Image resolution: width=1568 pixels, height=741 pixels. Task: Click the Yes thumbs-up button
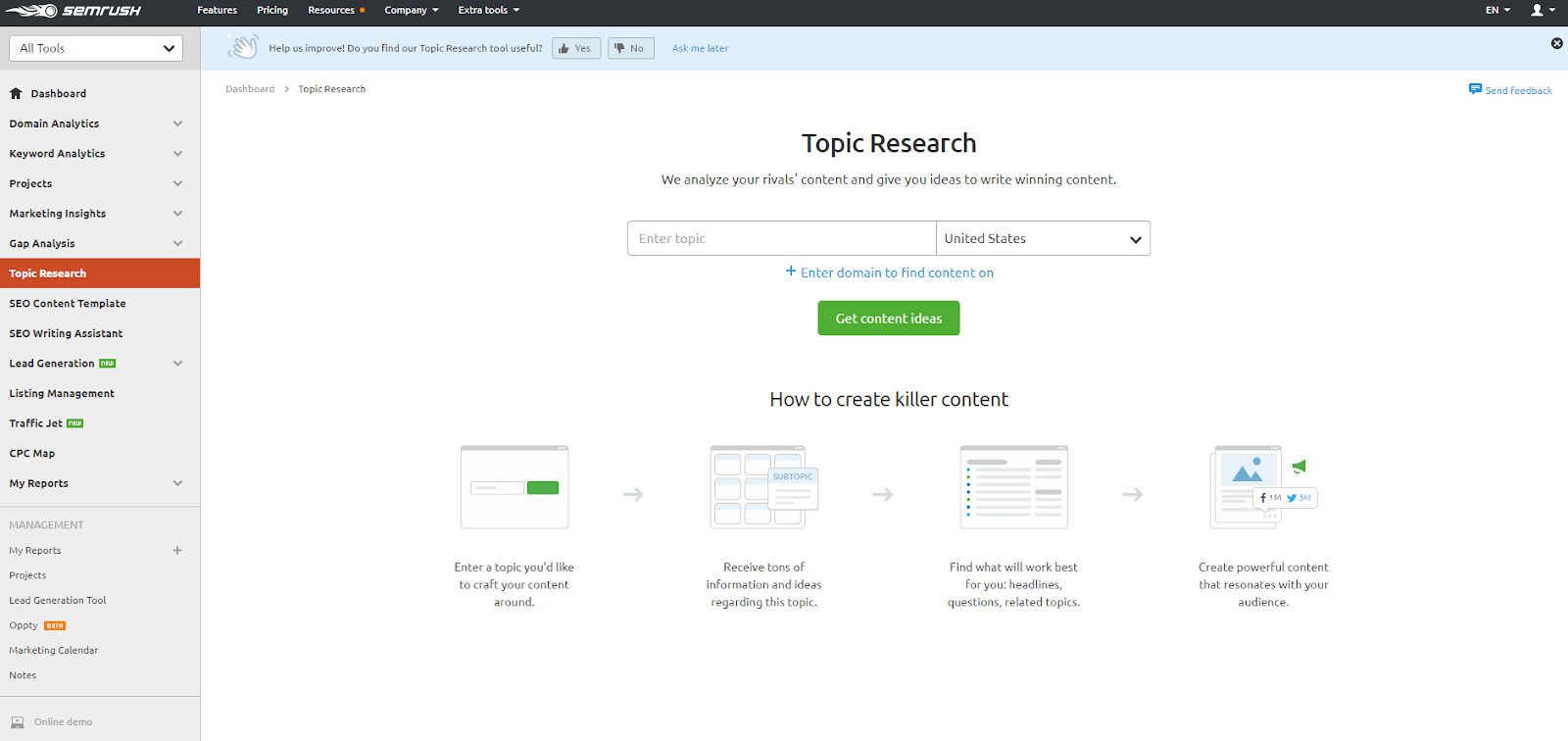click(576, 48)
